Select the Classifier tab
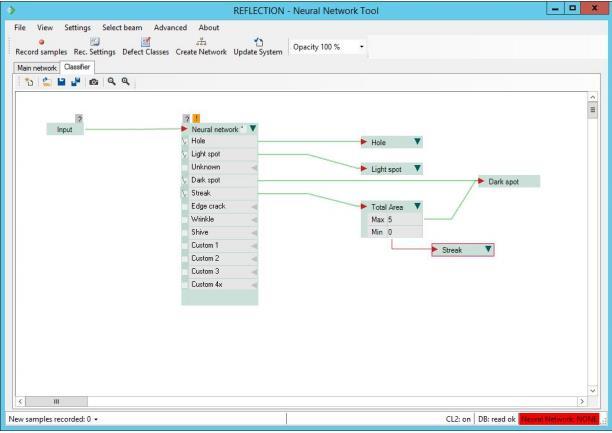This screenshot has height=433, width=612. pos(77,67)
